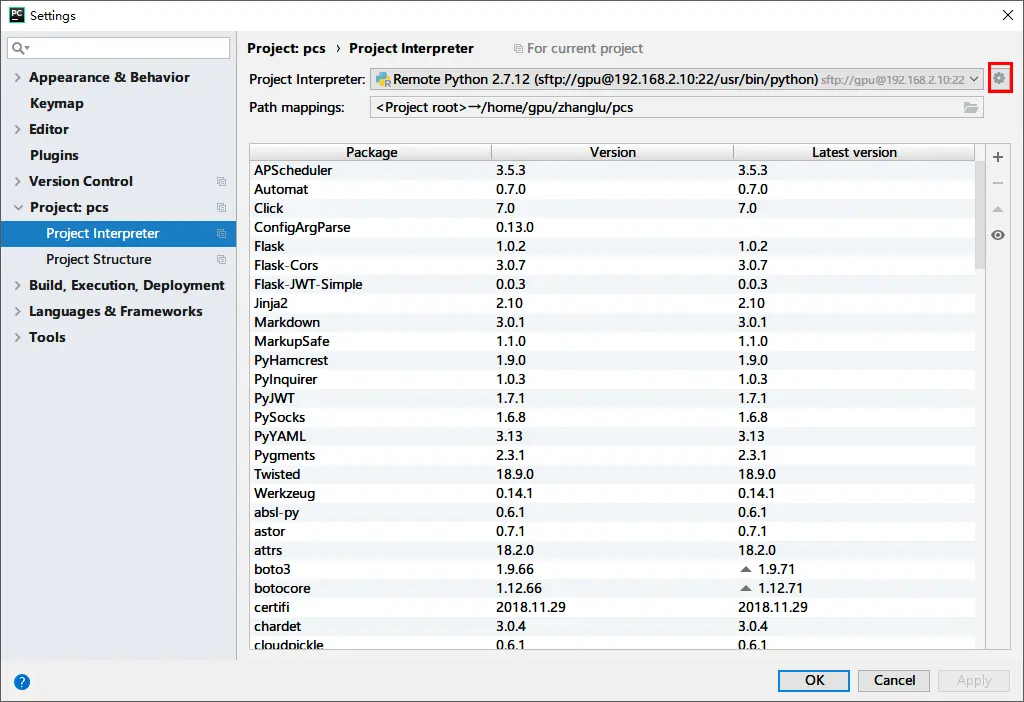1024x702 pixels.
Task: Open Project Structure settings page
Action: tap(99, 259)
